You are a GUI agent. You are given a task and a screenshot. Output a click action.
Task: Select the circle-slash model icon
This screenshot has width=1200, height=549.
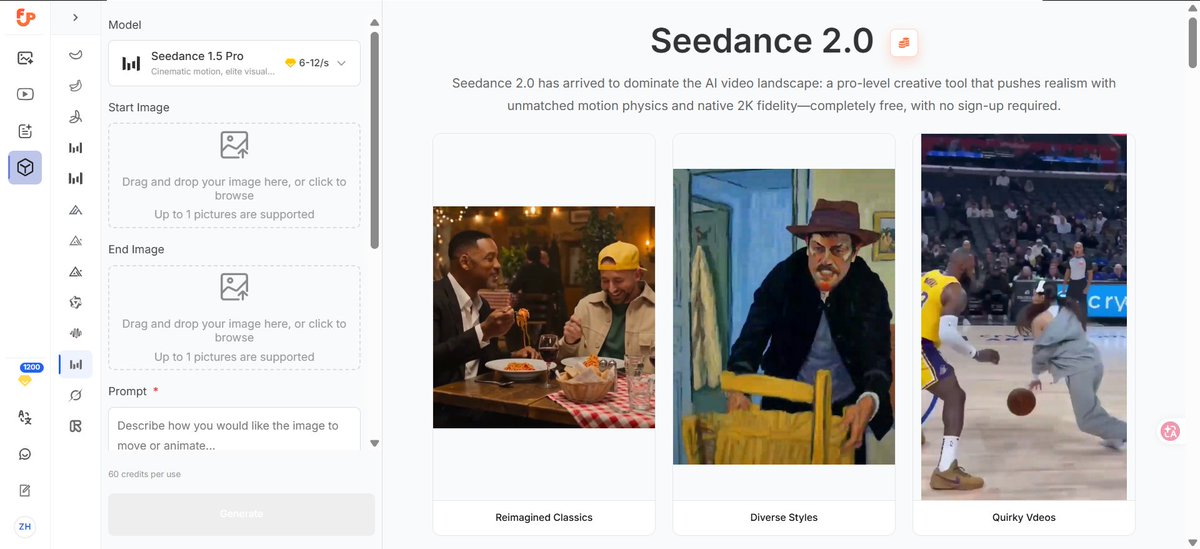(x=76, y=395)
